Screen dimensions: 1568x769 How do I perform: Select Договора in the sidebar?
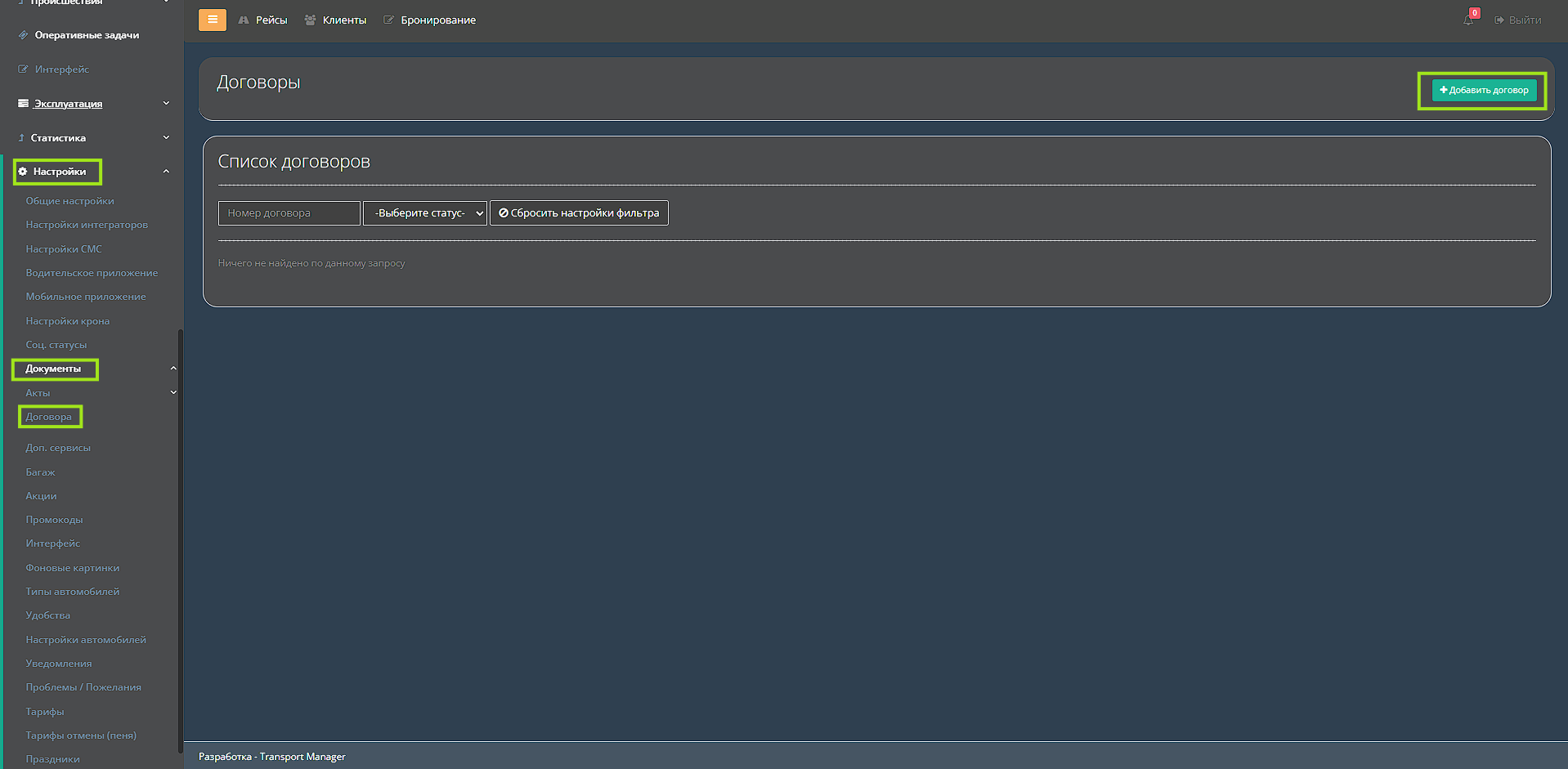tap(48, 417)
